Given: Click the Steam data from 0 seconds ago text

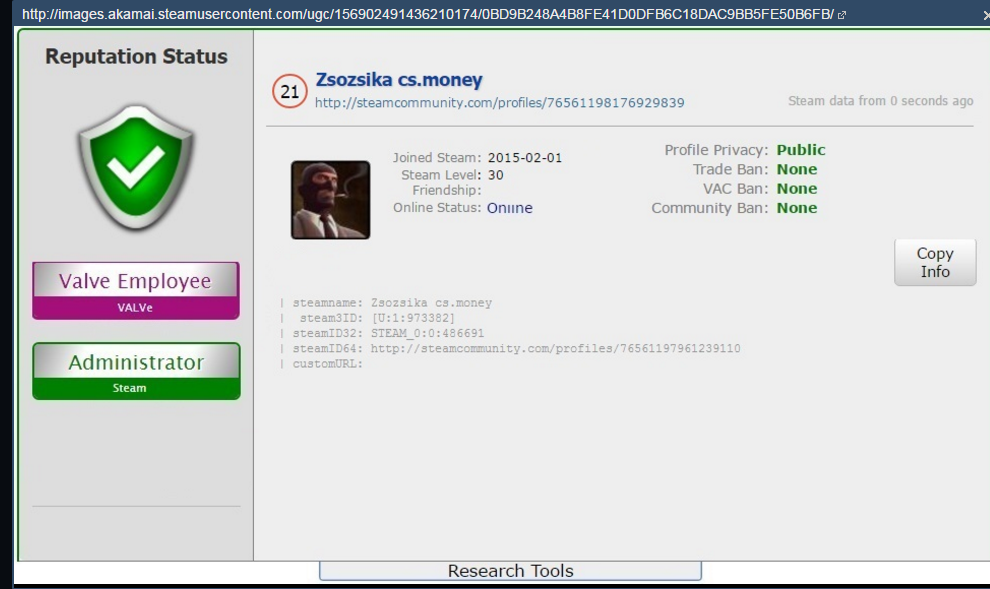Looking at the screenshot, I should click(881, 101).
